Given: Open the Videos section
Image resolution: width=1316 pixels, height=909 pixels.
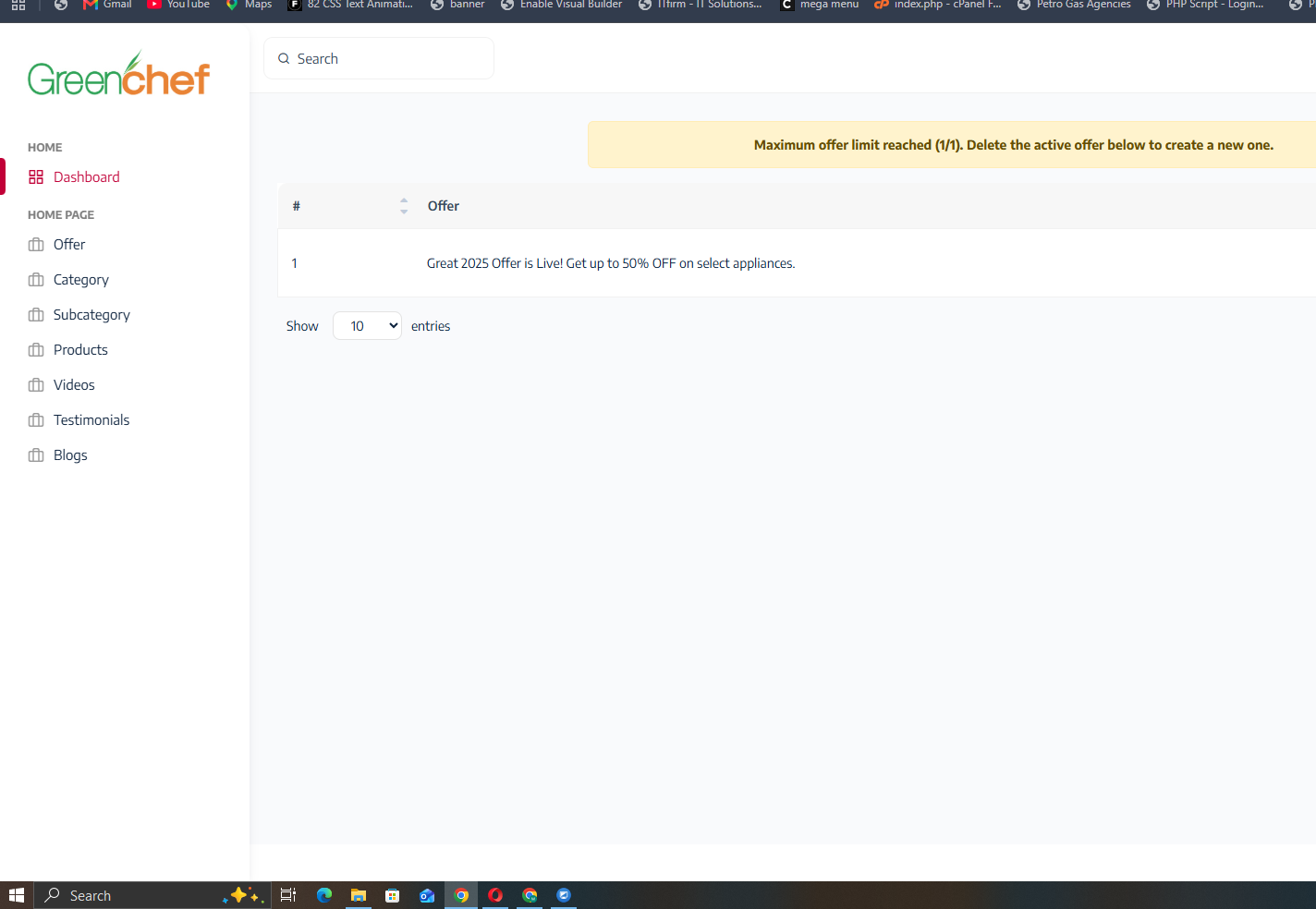Looking at the screenshot, I should click(x=74, y=385).
